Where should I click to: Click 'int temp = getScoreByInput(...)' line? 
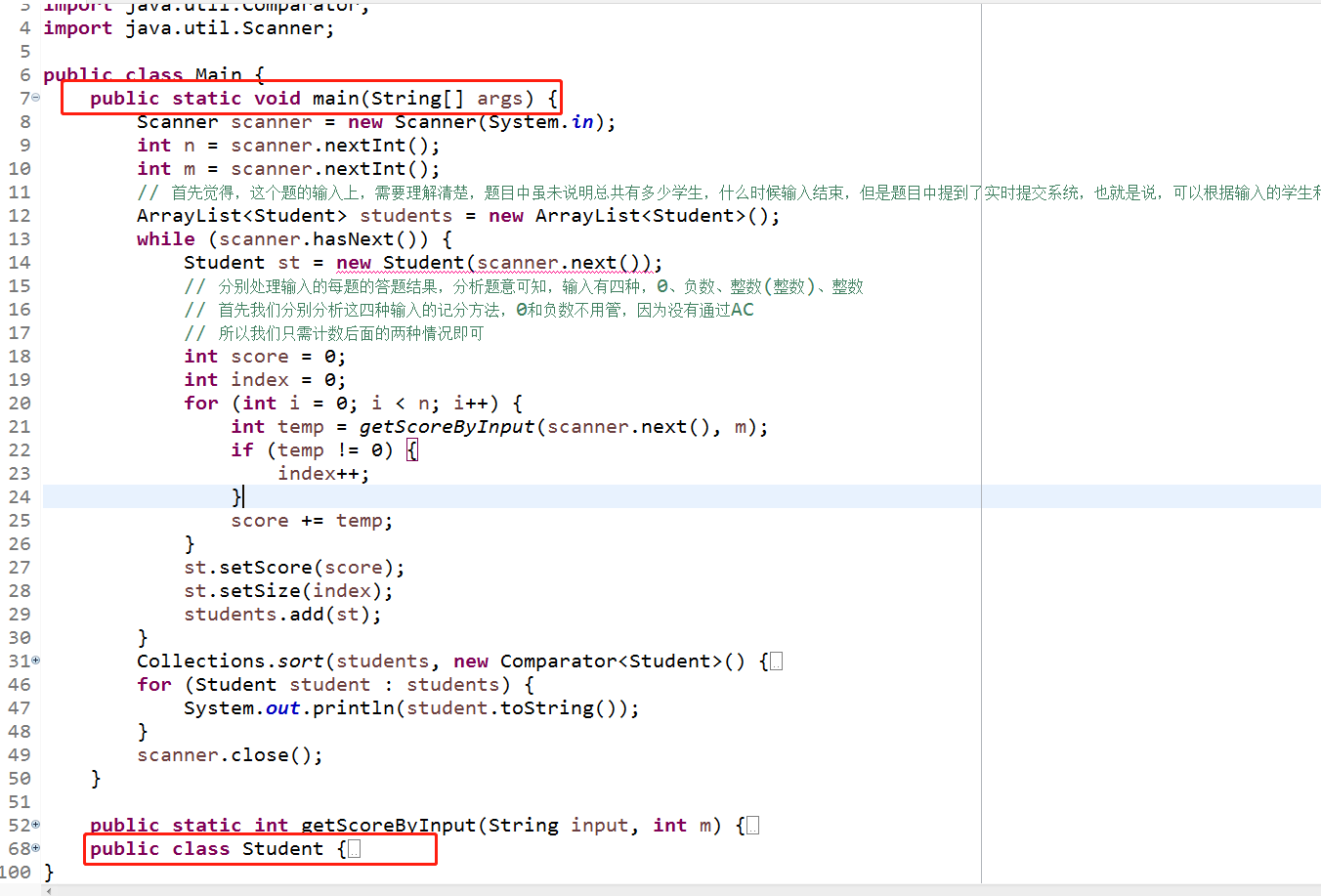(499, 427)
